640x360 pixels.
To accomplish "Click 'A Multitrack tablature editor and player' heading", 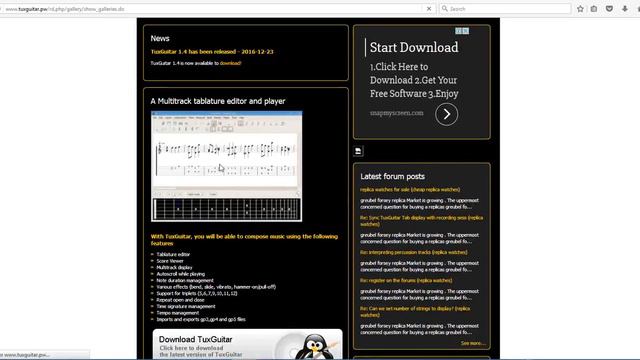I will pos(218,101).
